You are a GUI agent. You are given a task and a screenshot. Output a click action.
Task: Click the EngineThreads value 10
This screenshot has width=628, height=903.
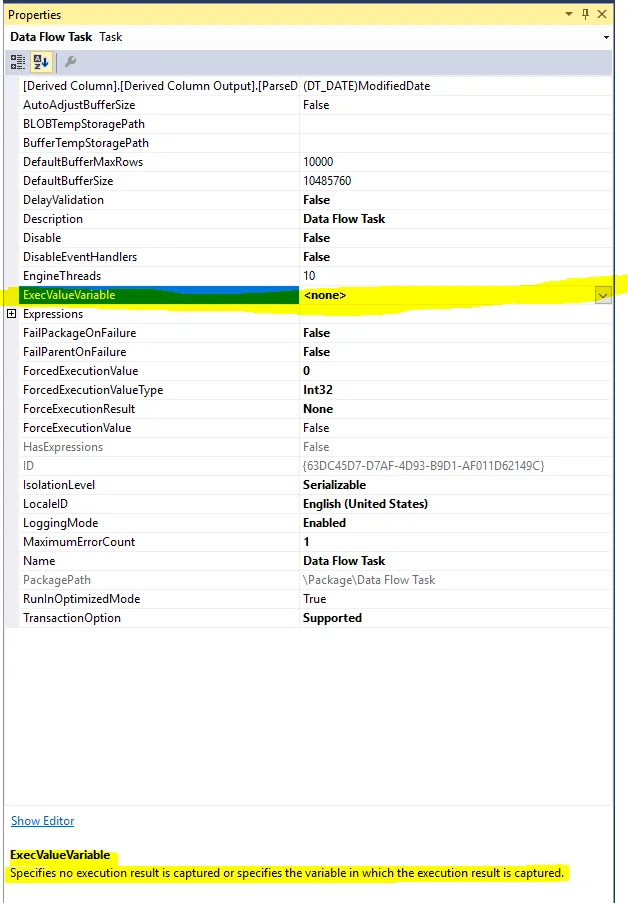(x=309, y=276)
